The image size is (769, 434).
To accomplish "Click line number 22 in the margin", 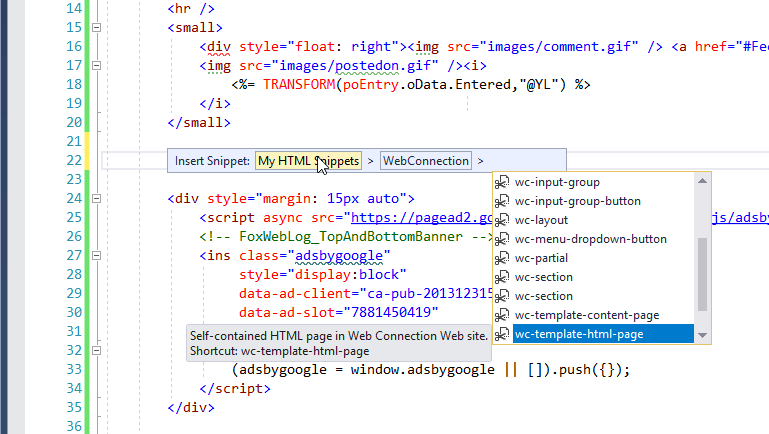I will coord(70,161).
